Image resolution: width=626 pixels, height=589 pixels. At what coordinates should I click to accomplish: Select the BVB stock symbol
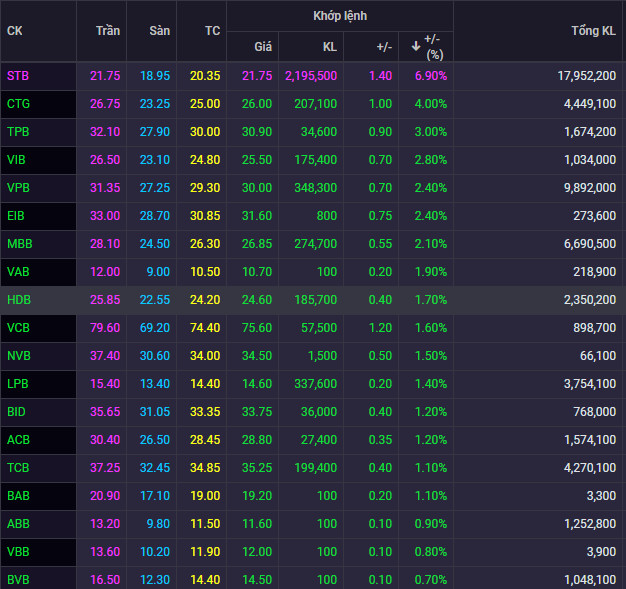coord(18,579)
